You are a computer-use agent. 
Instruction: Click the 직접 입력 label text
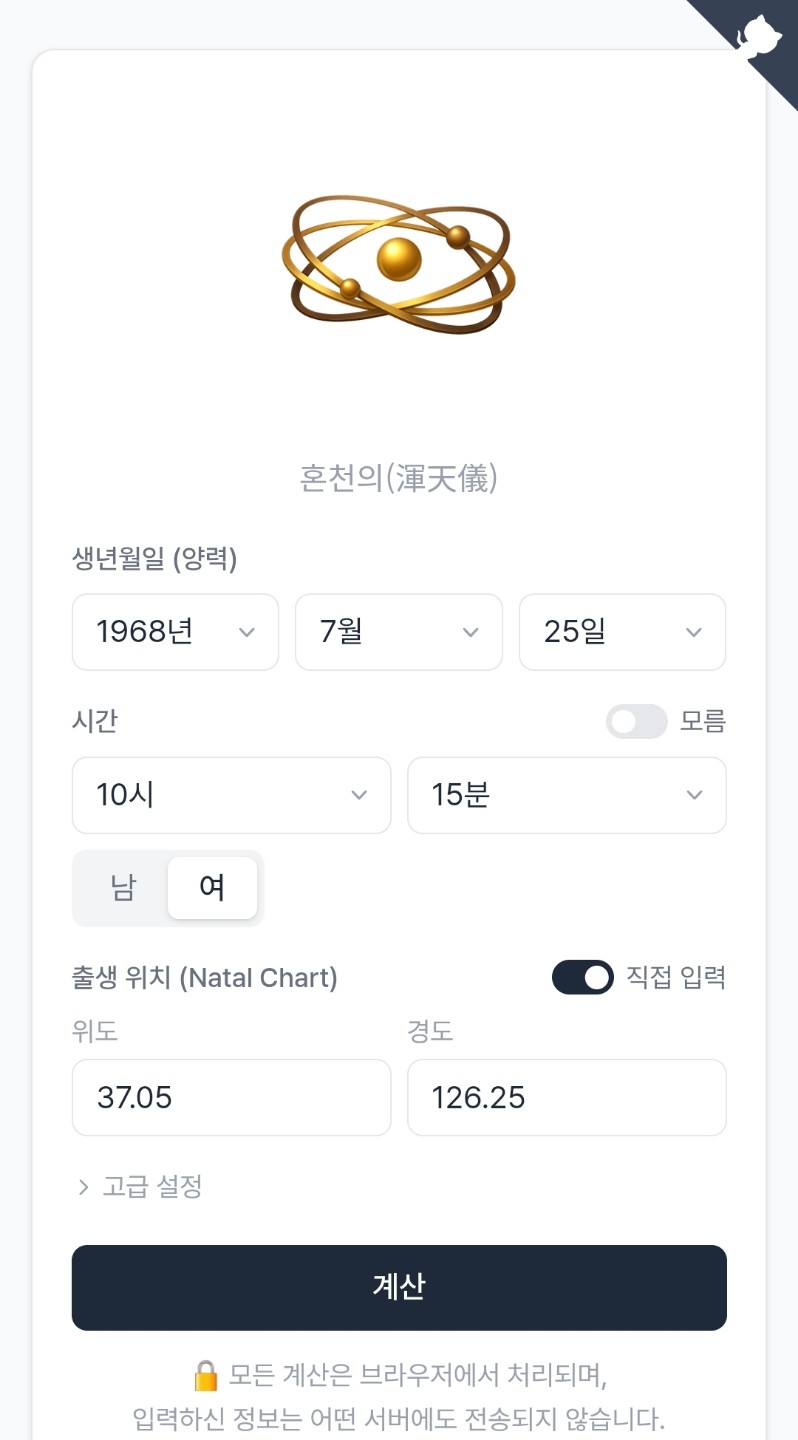675,977
